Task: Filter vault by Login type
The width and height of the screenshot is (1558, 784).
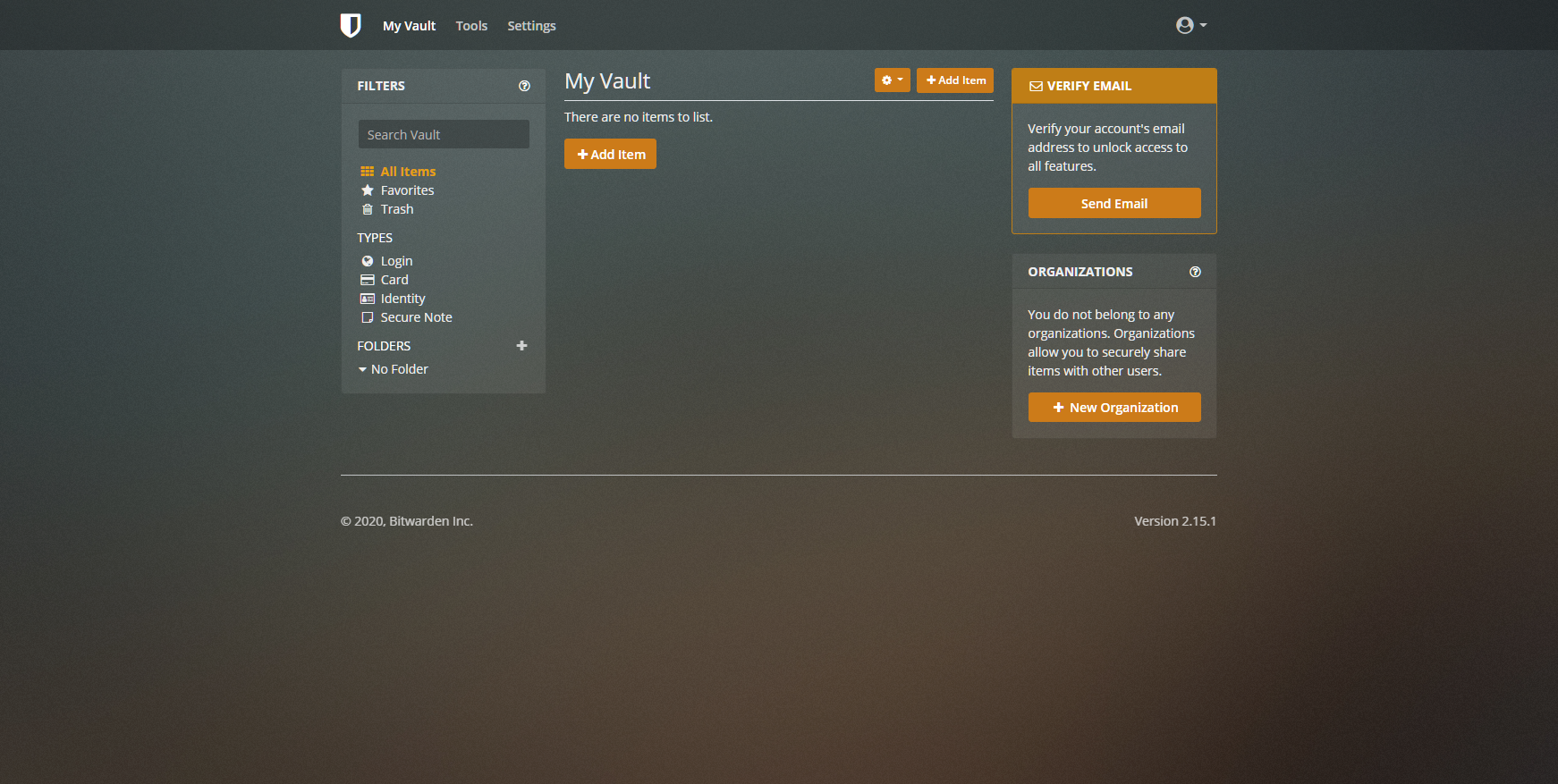Action: click(396, 261)
